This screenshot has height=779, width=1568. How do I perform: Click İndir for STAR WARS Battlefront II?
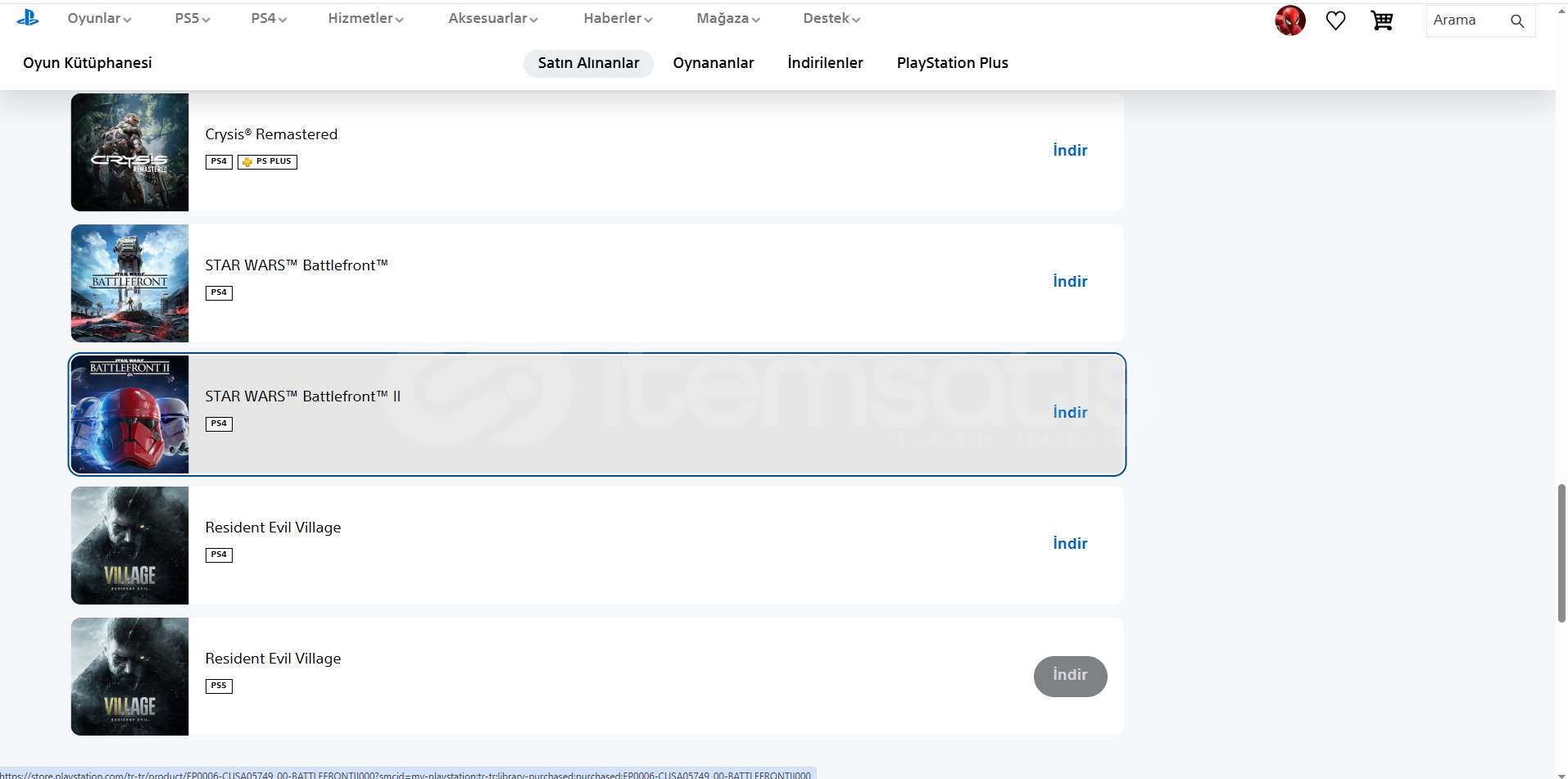coord(1070,413)
